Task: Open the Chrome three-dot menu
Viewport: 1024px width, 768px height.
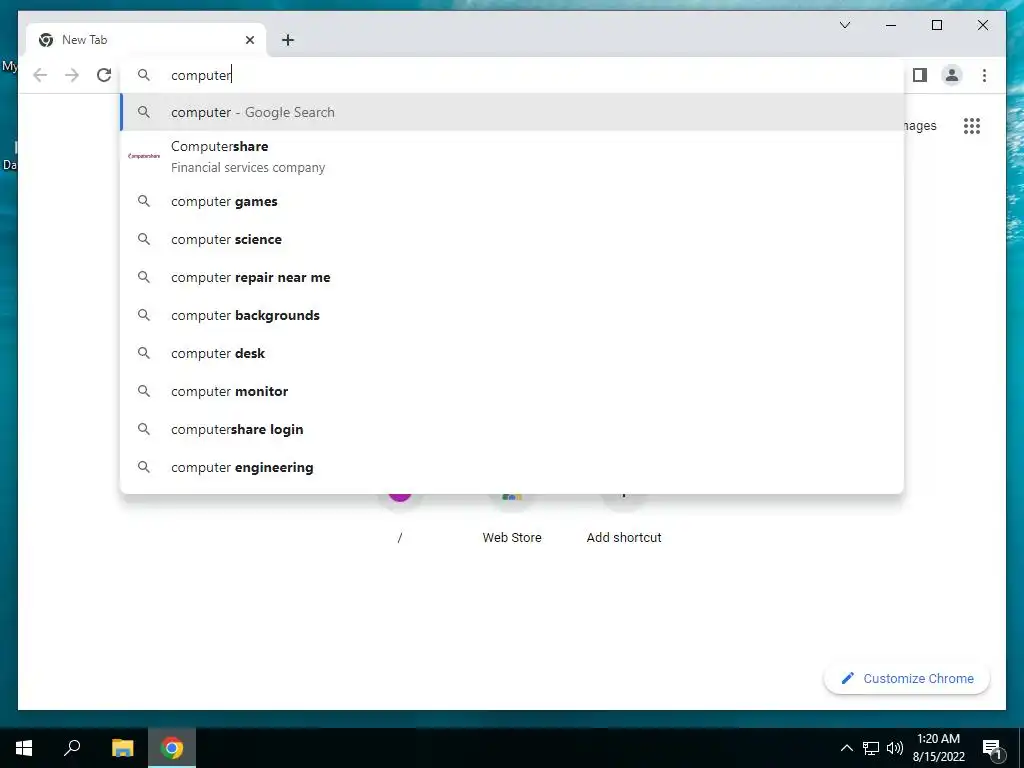Action: pyautogui.click(x=984, y=75)
